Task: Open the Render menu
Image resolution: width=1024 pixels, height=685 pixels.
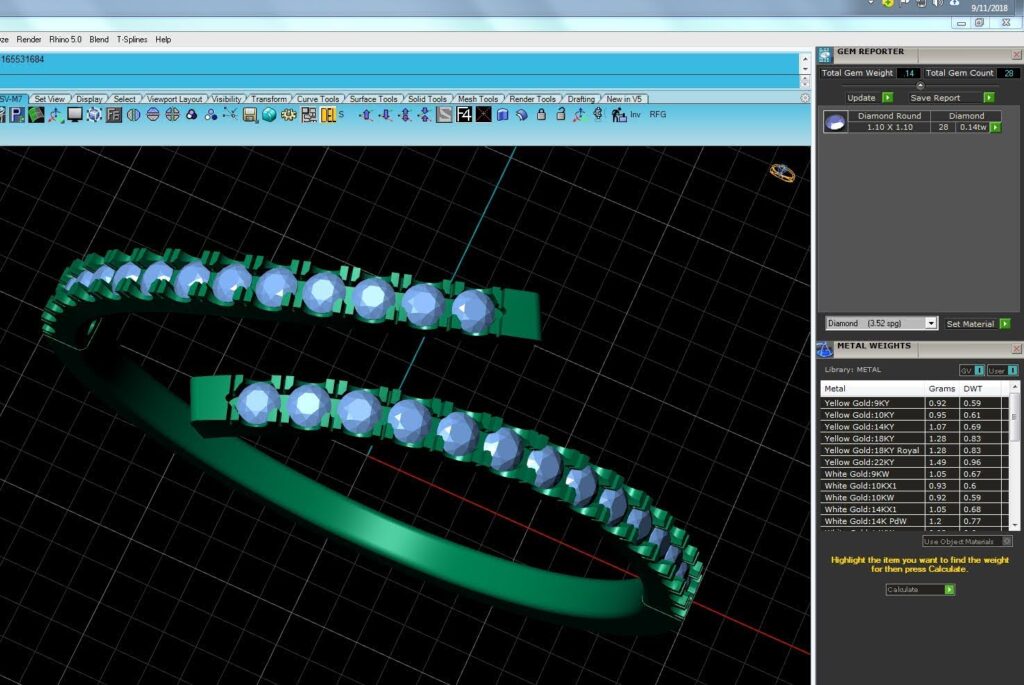Action: point(29,39)
